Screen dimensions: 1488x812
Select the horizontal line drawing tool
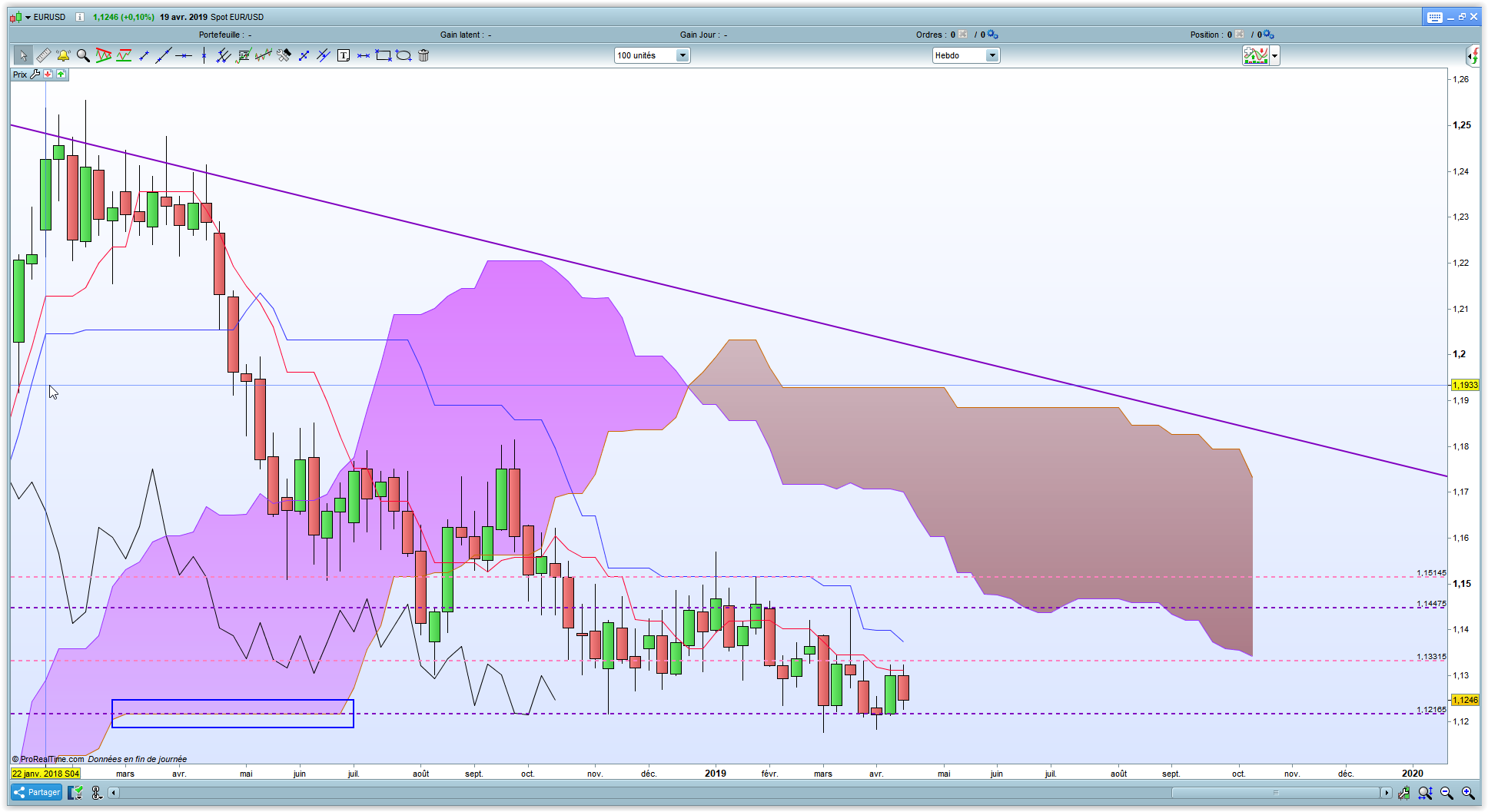click(x=184, y=55)
